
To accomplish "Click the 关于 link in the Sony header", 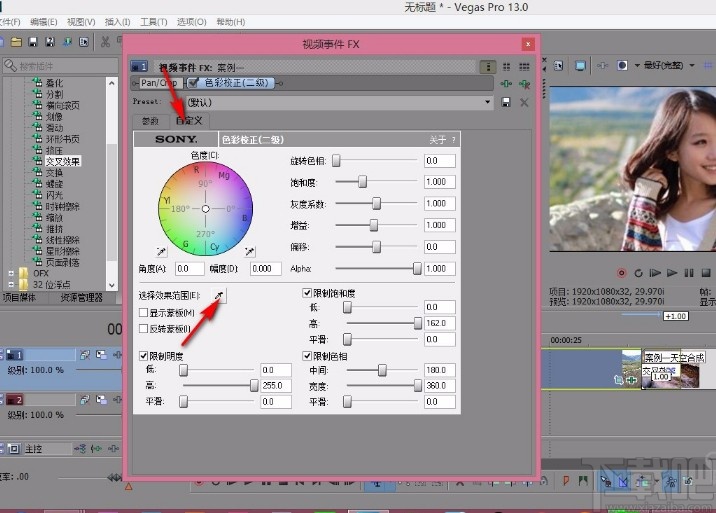I will [x=439, y=140].
